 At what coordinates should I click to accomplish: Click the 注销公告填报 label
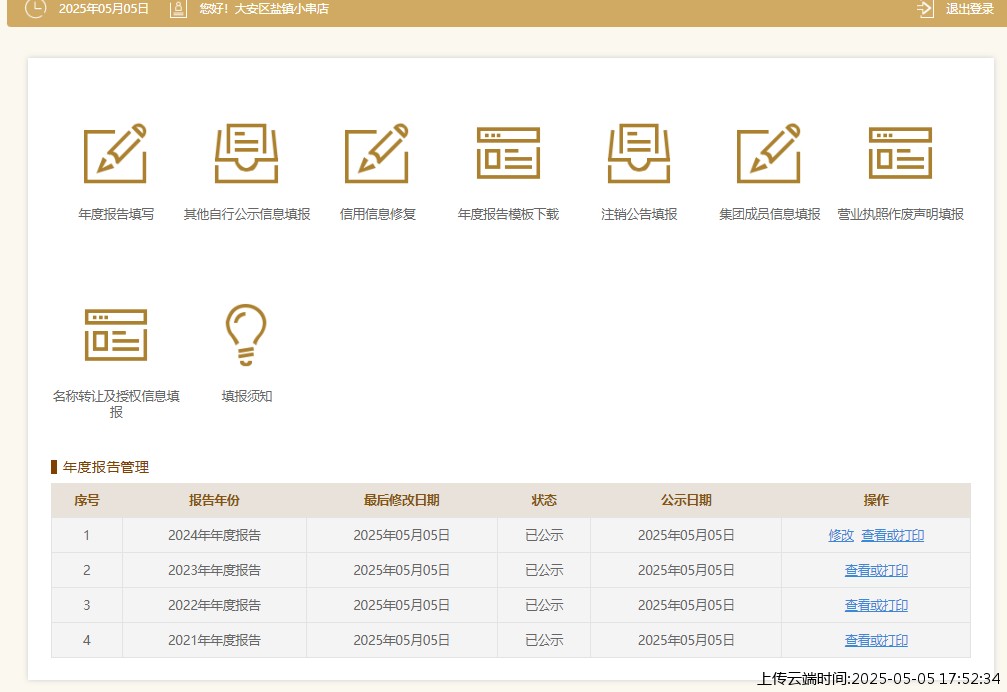click(x=639, y=214)
